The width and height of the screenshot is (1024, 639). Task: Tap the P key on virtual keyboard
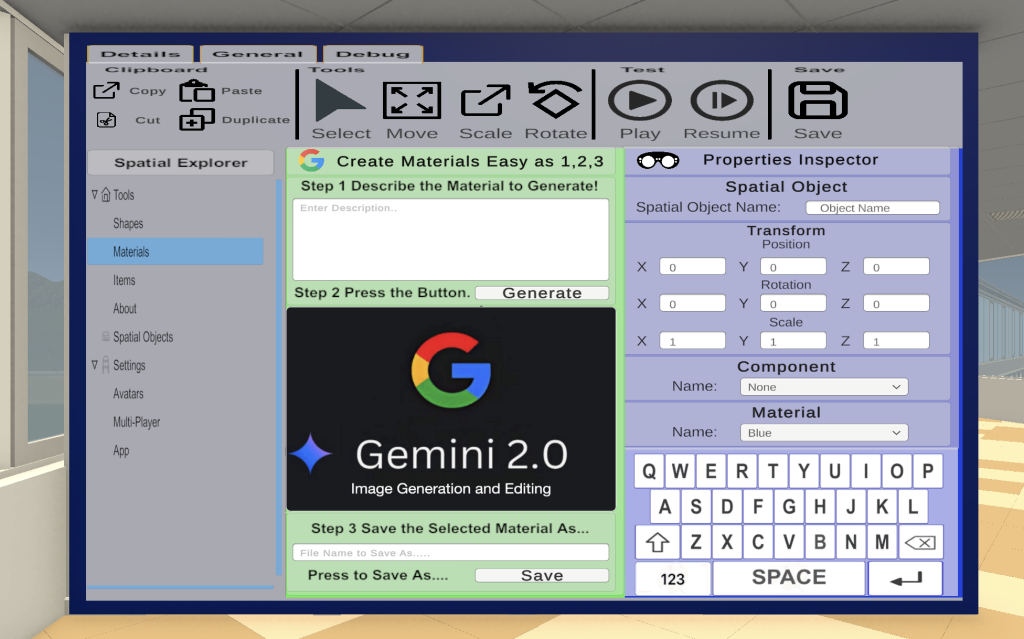927,471
